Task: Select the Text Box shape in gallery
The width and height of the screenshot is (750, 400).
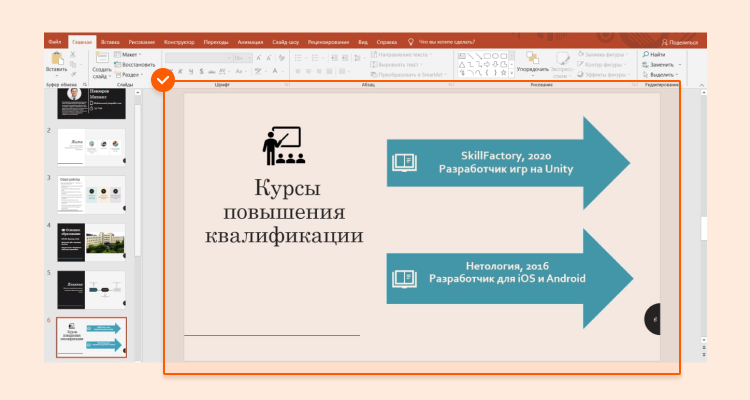Action: tap(462, 56)
